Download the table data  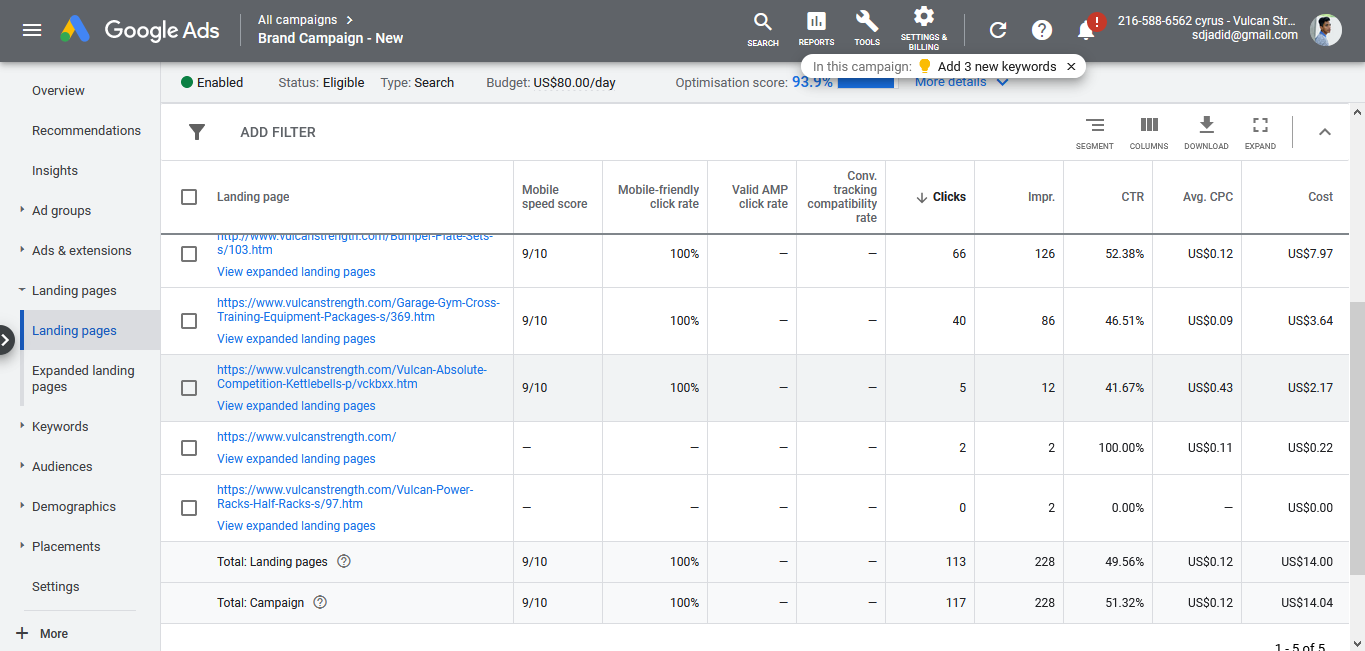click(1206, 130)
